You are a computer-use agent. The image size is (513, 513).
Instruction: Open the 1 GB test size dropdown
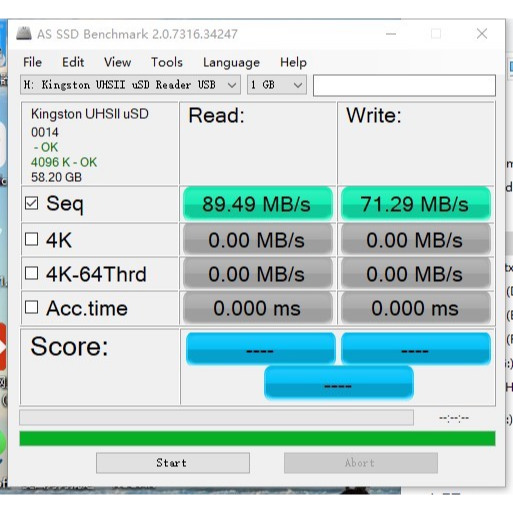click(x=277, y=85)
